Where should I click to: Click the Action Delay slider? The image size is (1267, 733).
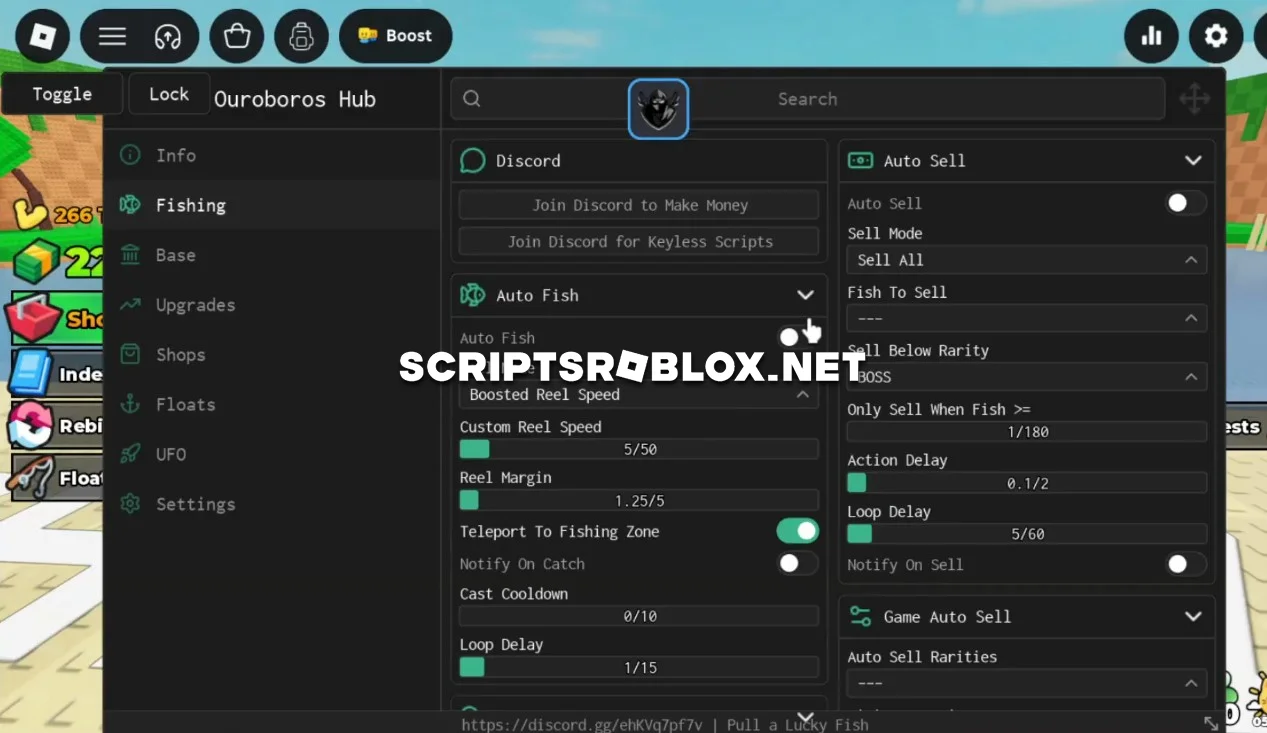pyautogui.click(x=1027, y=483)
